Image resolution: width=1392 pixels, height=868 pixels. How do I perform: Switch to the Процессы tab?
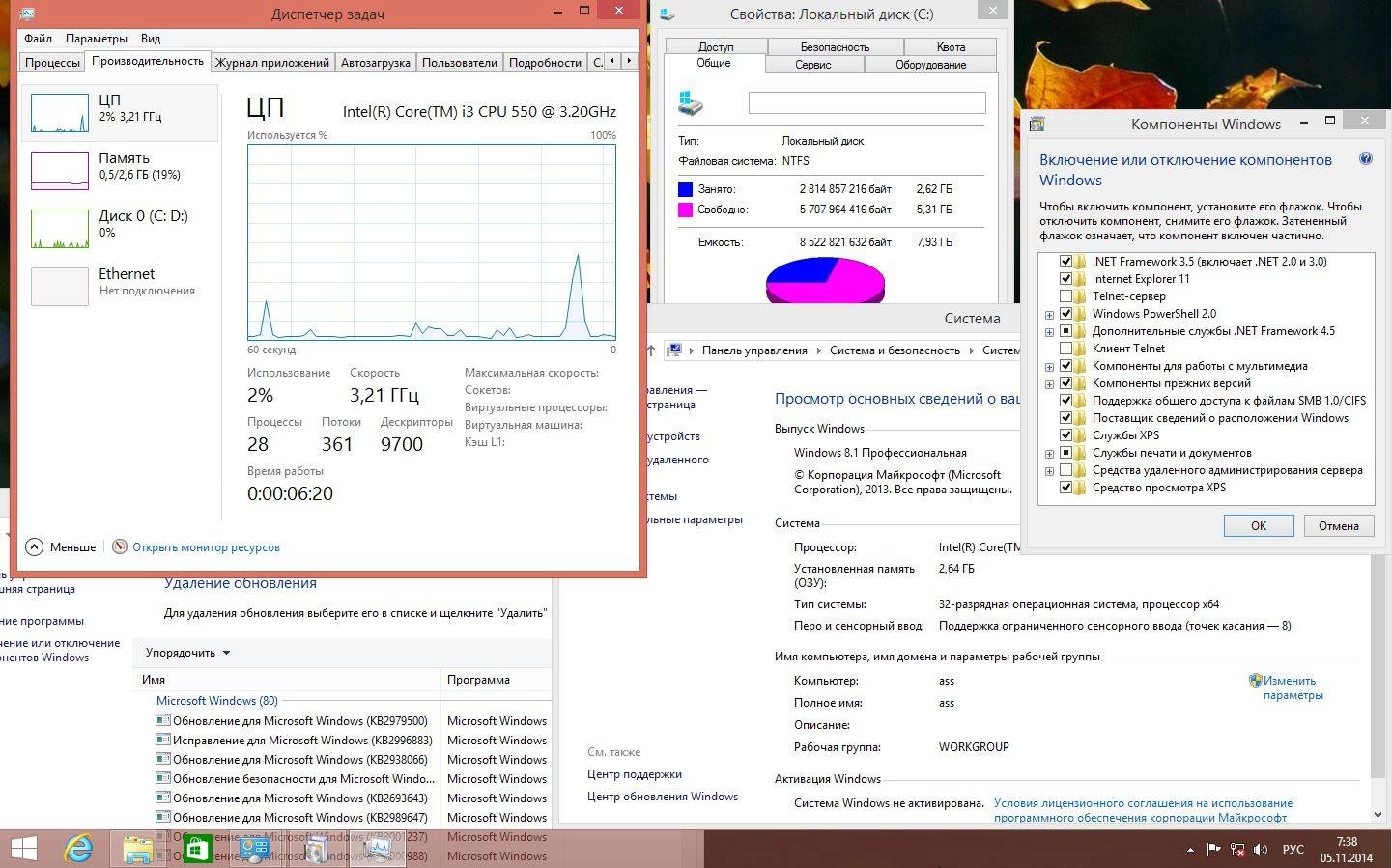(52, 62)
